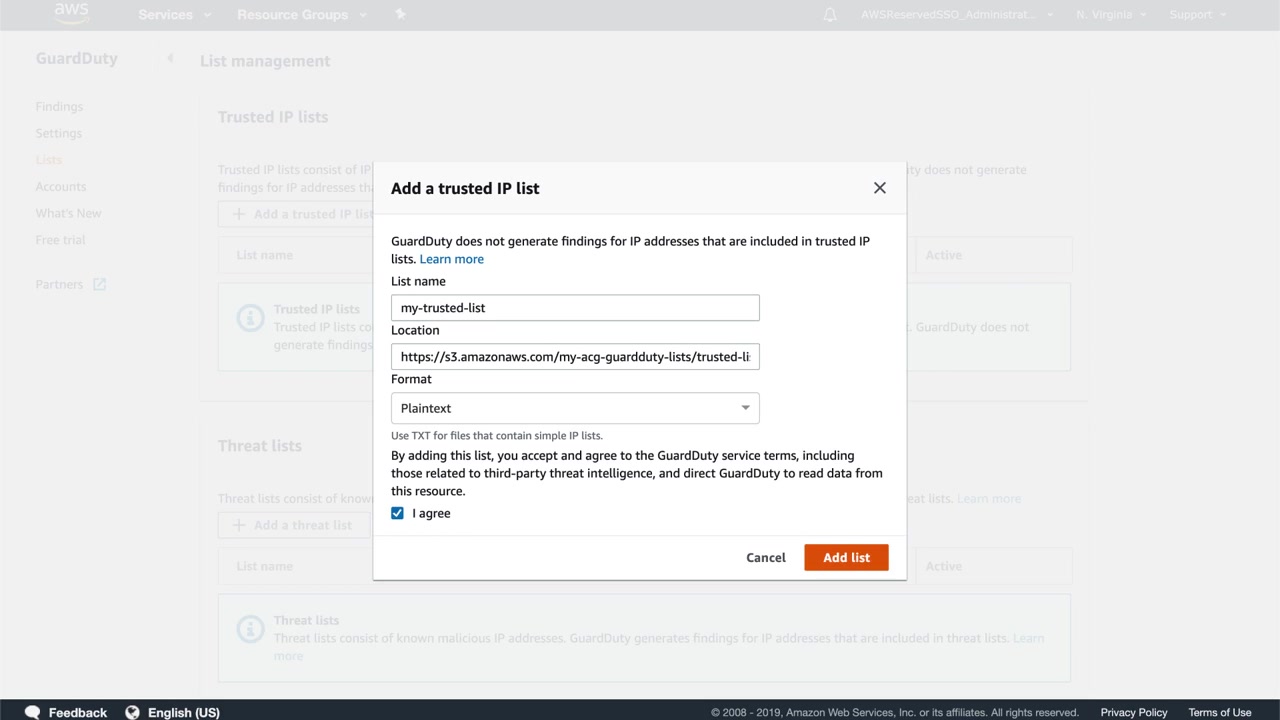Click the AWS logo icon
Screen dimensions: 1280x720
coord(72,14)
